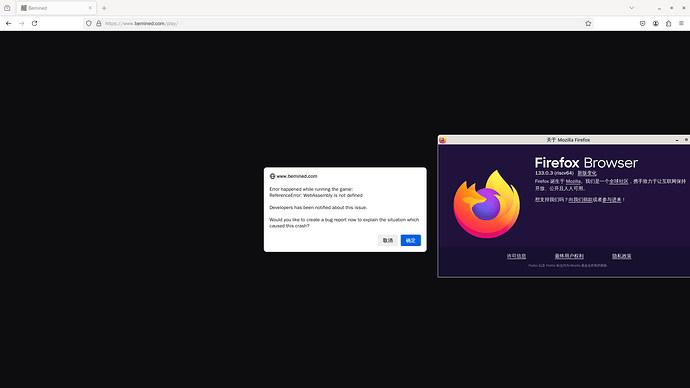Open the 最终用户权利 end-user rights link

pos(569,256)
